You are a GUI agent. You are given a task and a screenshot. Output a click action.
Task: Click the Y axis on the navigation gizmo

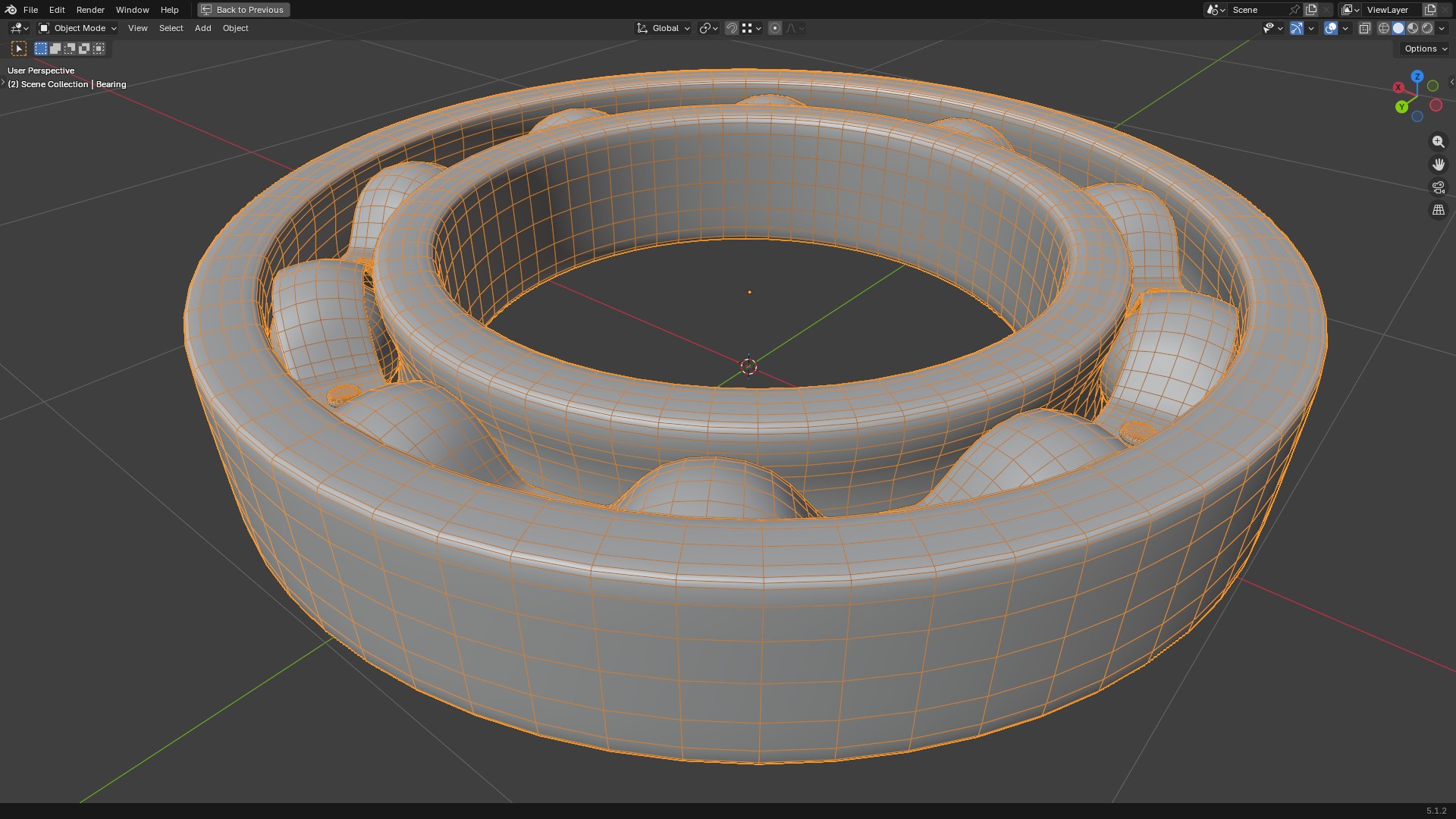(x=1401, y=107)
